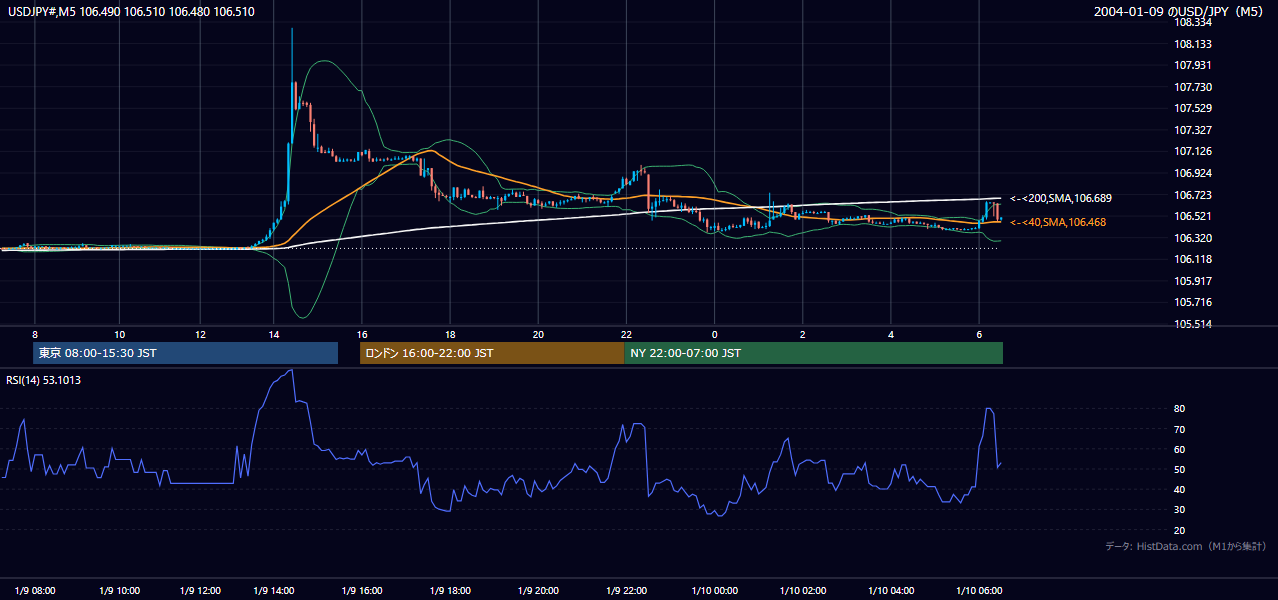Click the bottom date label 1/9 16:00
Viewport: 1278px width, 600px height.
click(x=361, y=590)
